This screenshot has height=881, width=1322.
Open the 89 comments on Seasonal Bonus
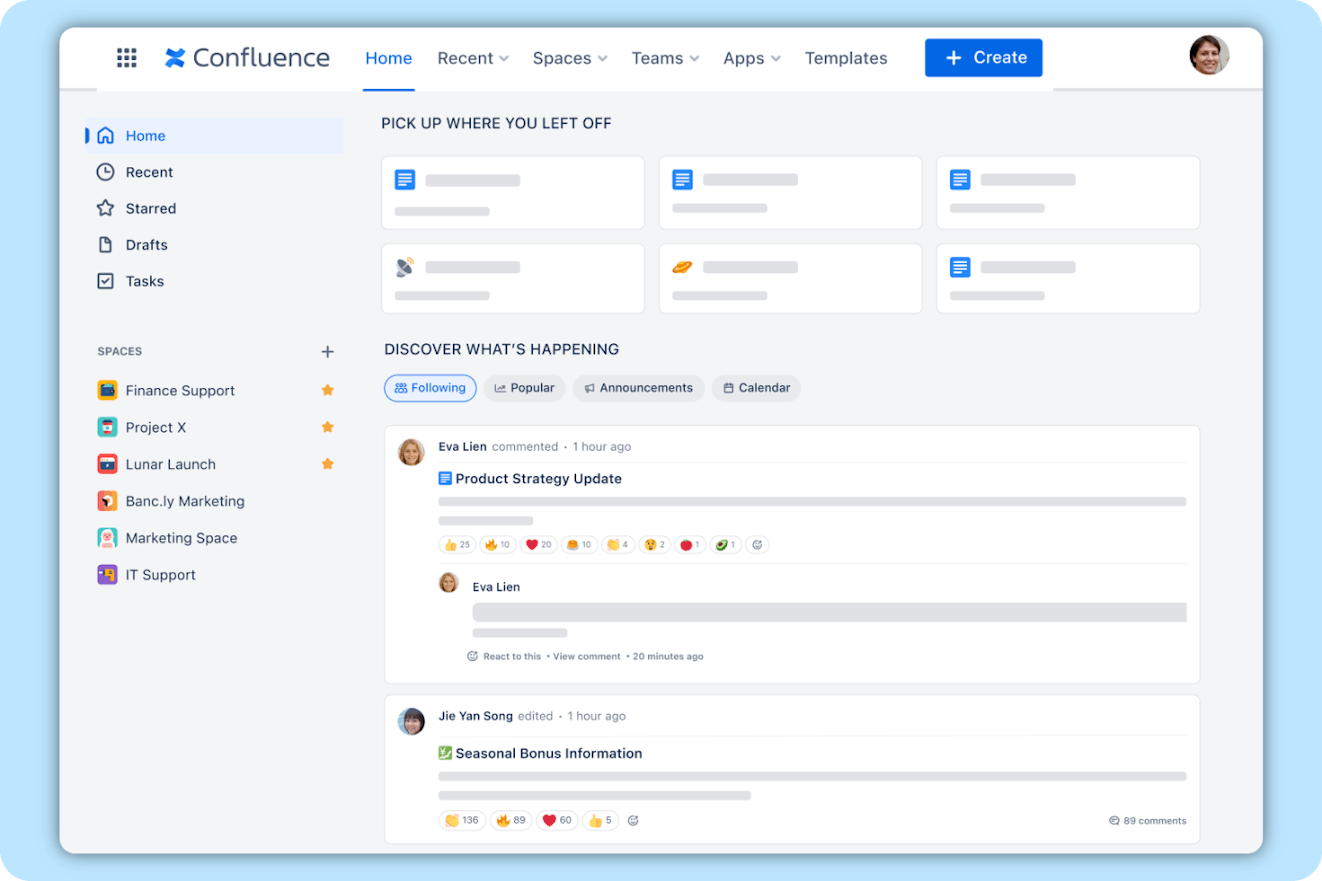[1147, 821]
